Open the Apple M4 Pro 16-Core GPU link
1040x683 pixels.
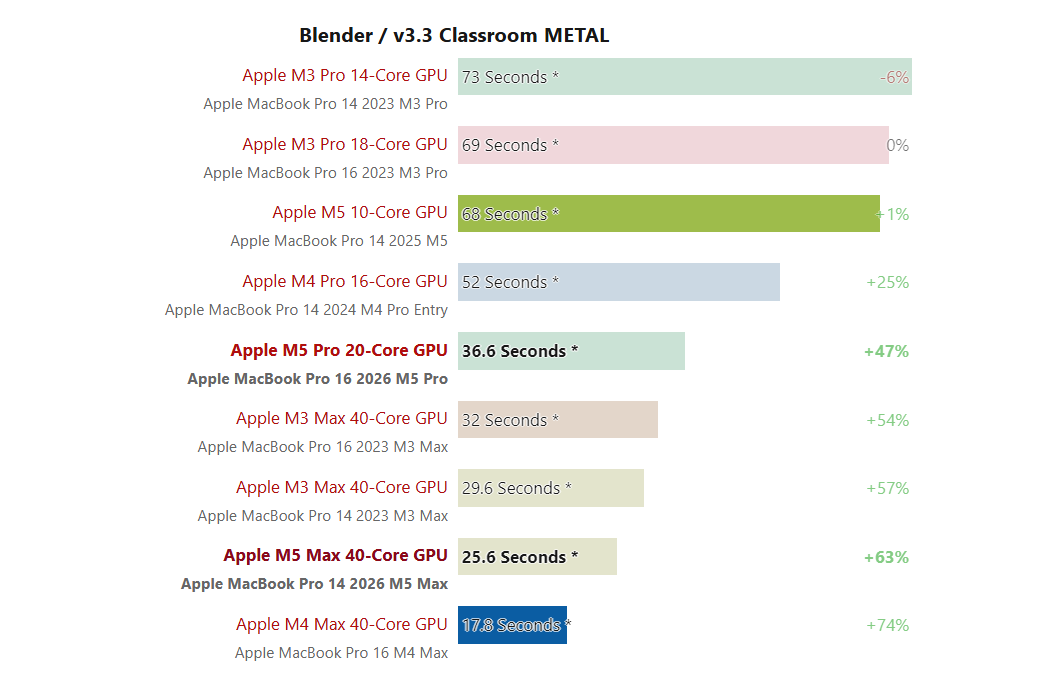pos(344,282)
